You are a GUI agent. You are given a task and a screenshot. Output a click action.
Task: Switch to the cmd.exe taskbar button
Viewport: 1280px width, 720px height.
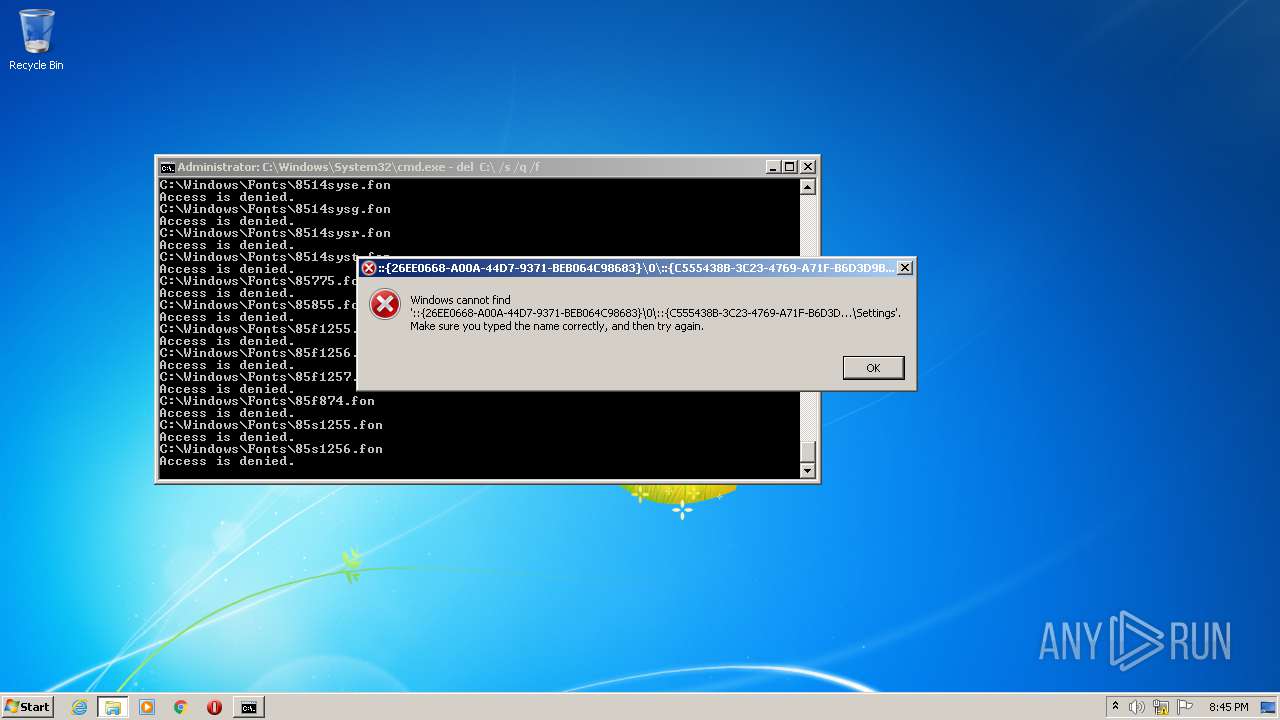[248, 707]
